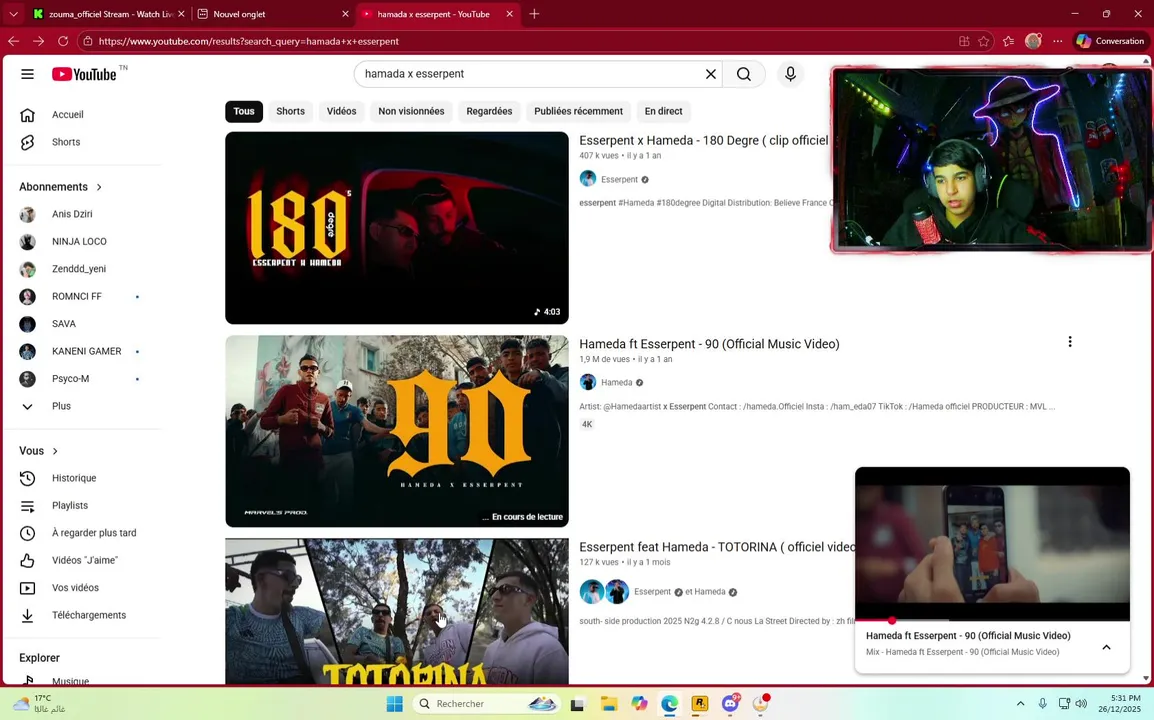Open Conversation Copilot button
The height and width of the screenshot is (720, 1154).
(1111, 41)
